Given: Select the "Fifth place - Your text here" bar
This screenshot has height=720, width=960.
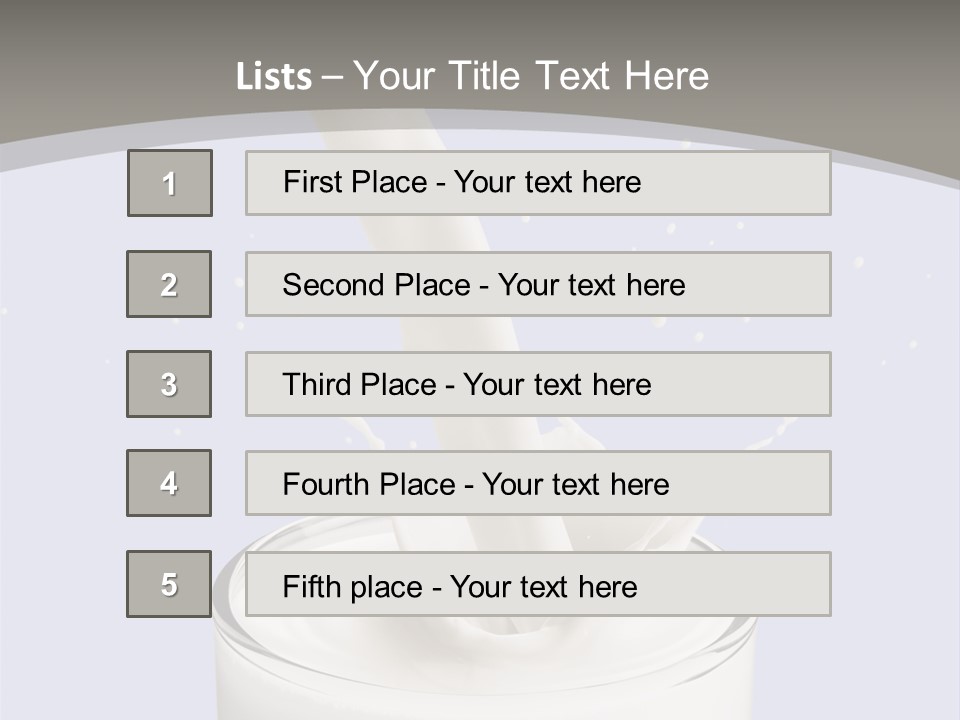Looking at the screenshot, I should [x=538, y=584].
